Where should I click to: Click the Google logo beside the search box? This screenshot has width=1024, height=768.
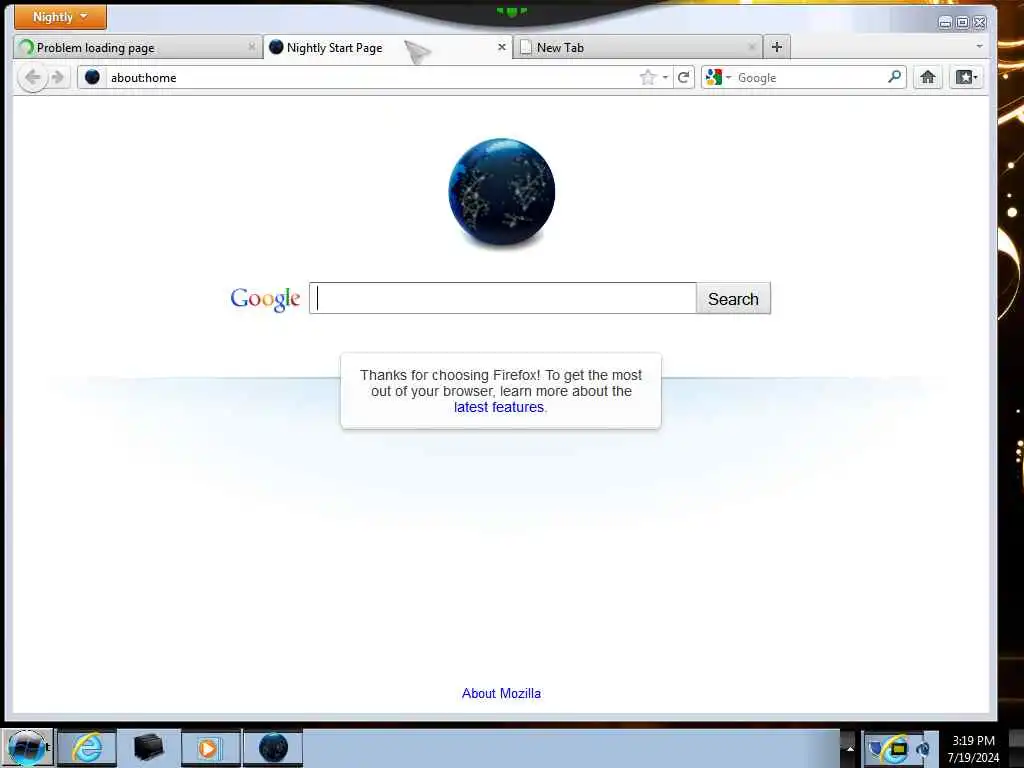pos(265,299)
